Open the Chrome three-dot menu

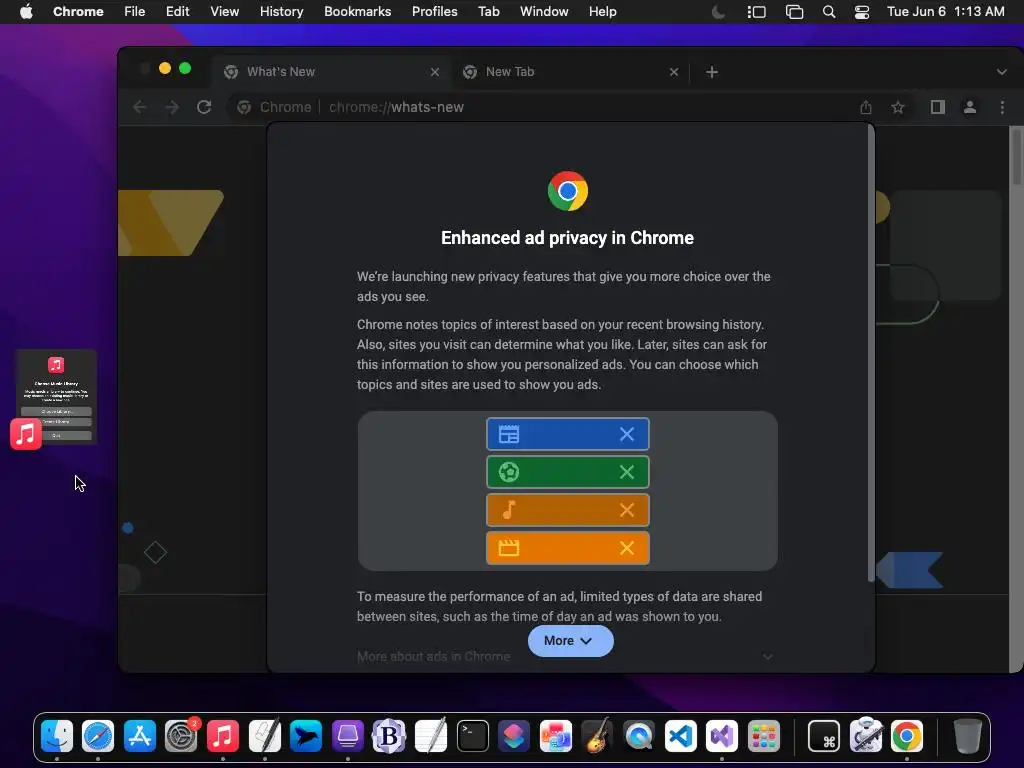tap(1002, 107)
